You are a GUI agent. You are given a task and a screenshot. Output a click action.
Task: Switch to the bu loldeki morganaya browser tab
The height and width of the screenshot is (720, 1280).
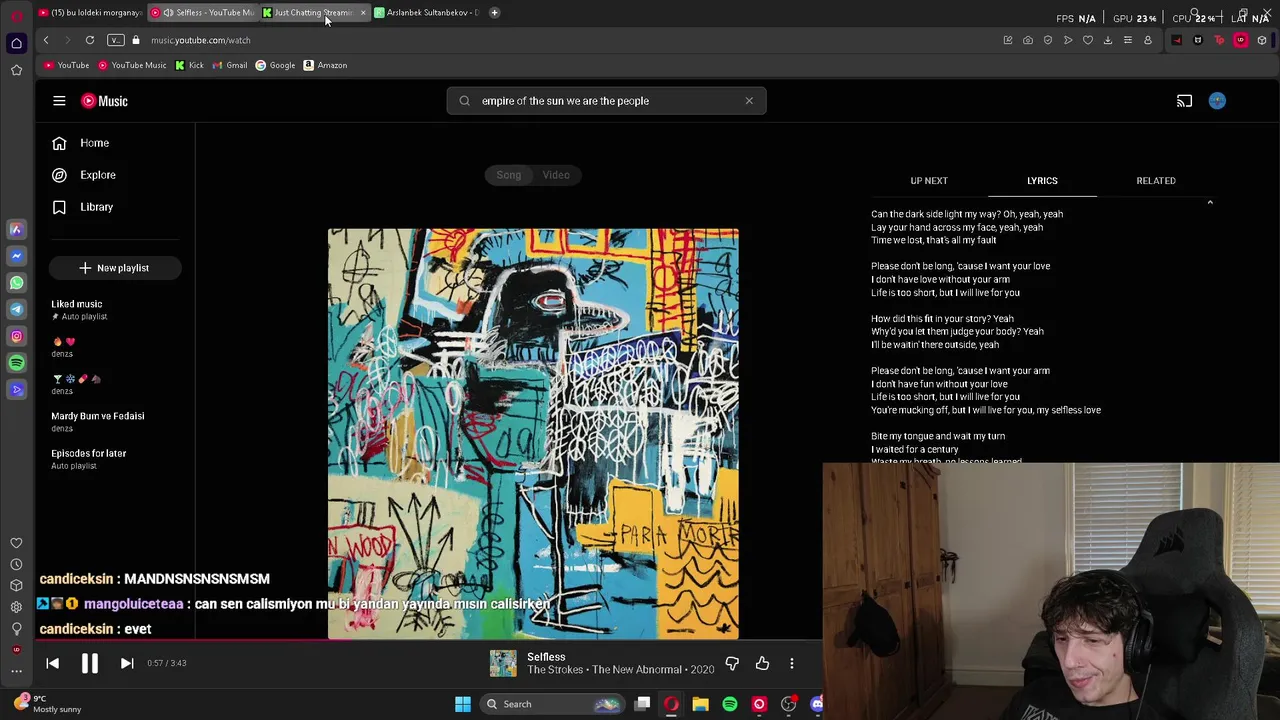(90, 13)
